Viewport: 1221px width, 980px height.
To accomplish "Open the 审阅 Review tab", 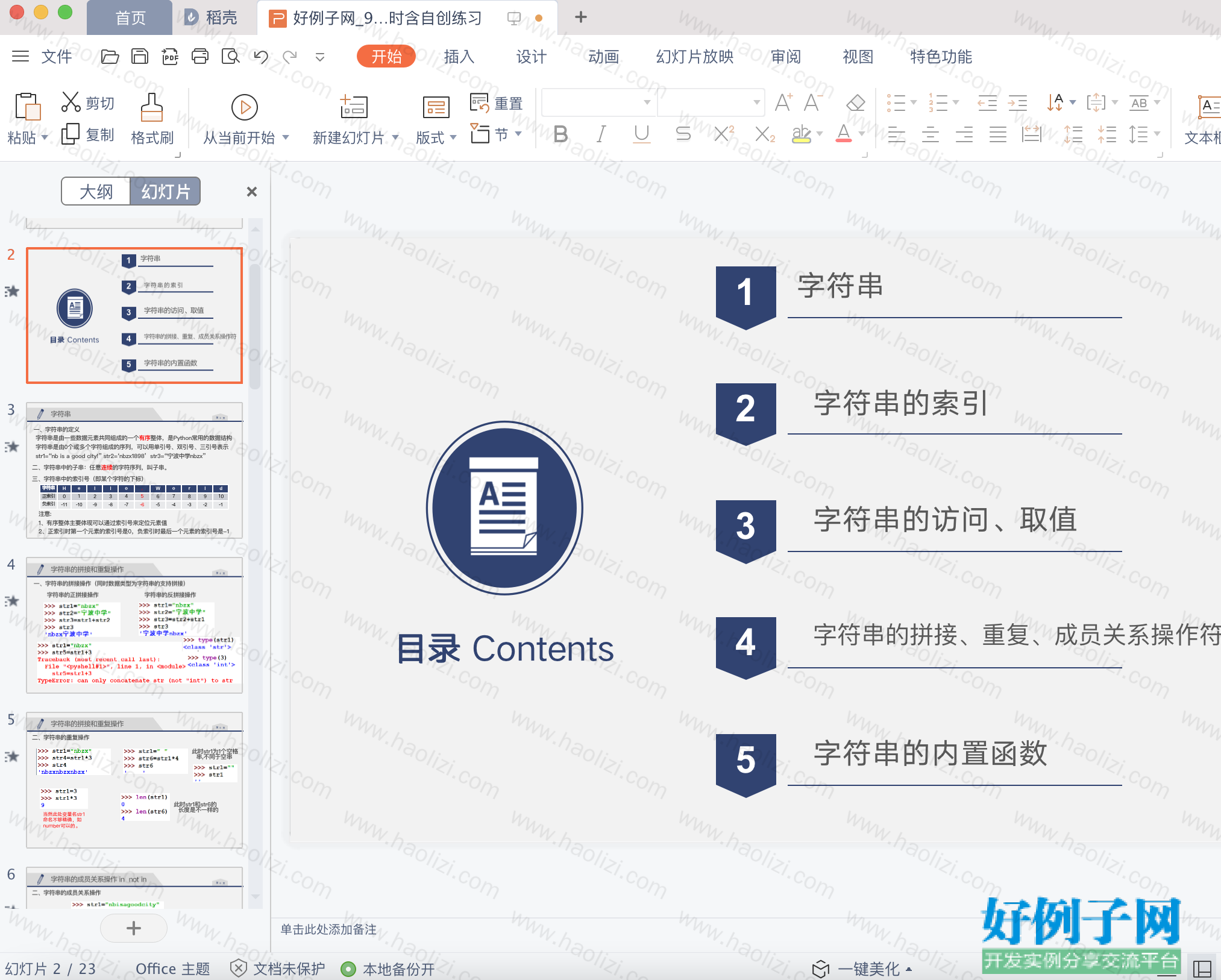I will (786, 57).
